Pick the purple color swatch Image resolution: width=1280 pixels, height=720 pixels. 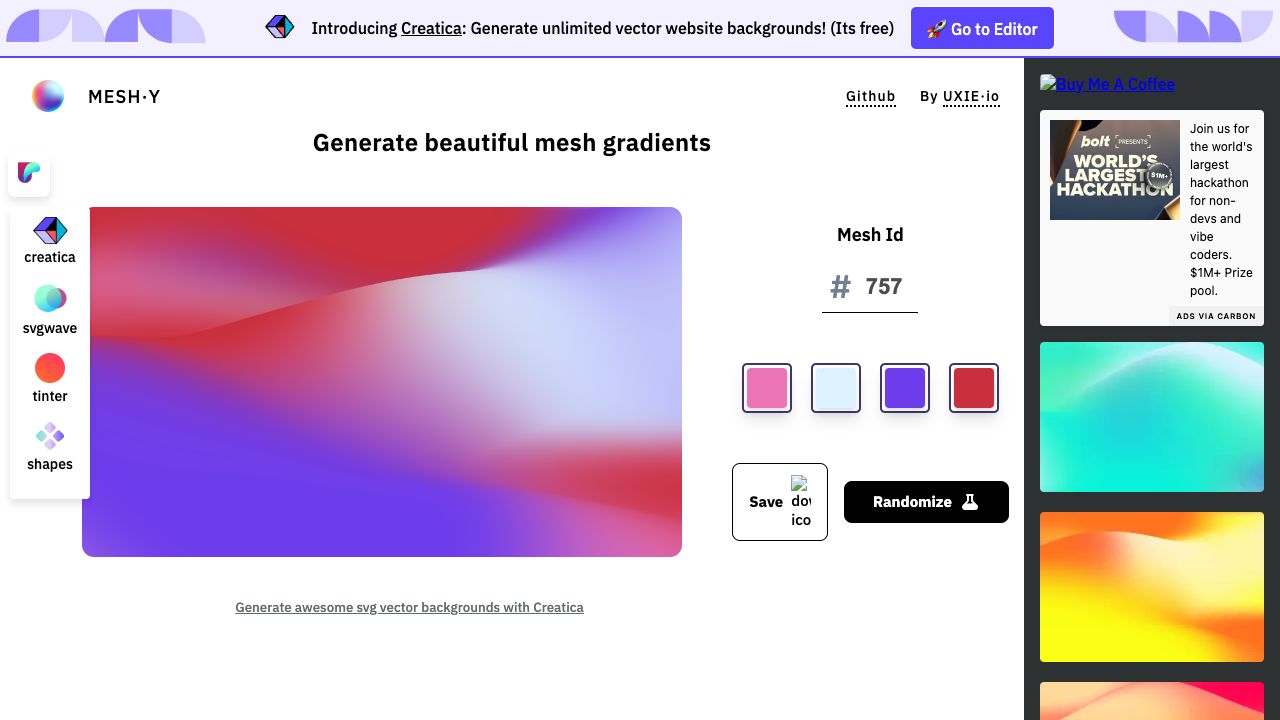905,388
